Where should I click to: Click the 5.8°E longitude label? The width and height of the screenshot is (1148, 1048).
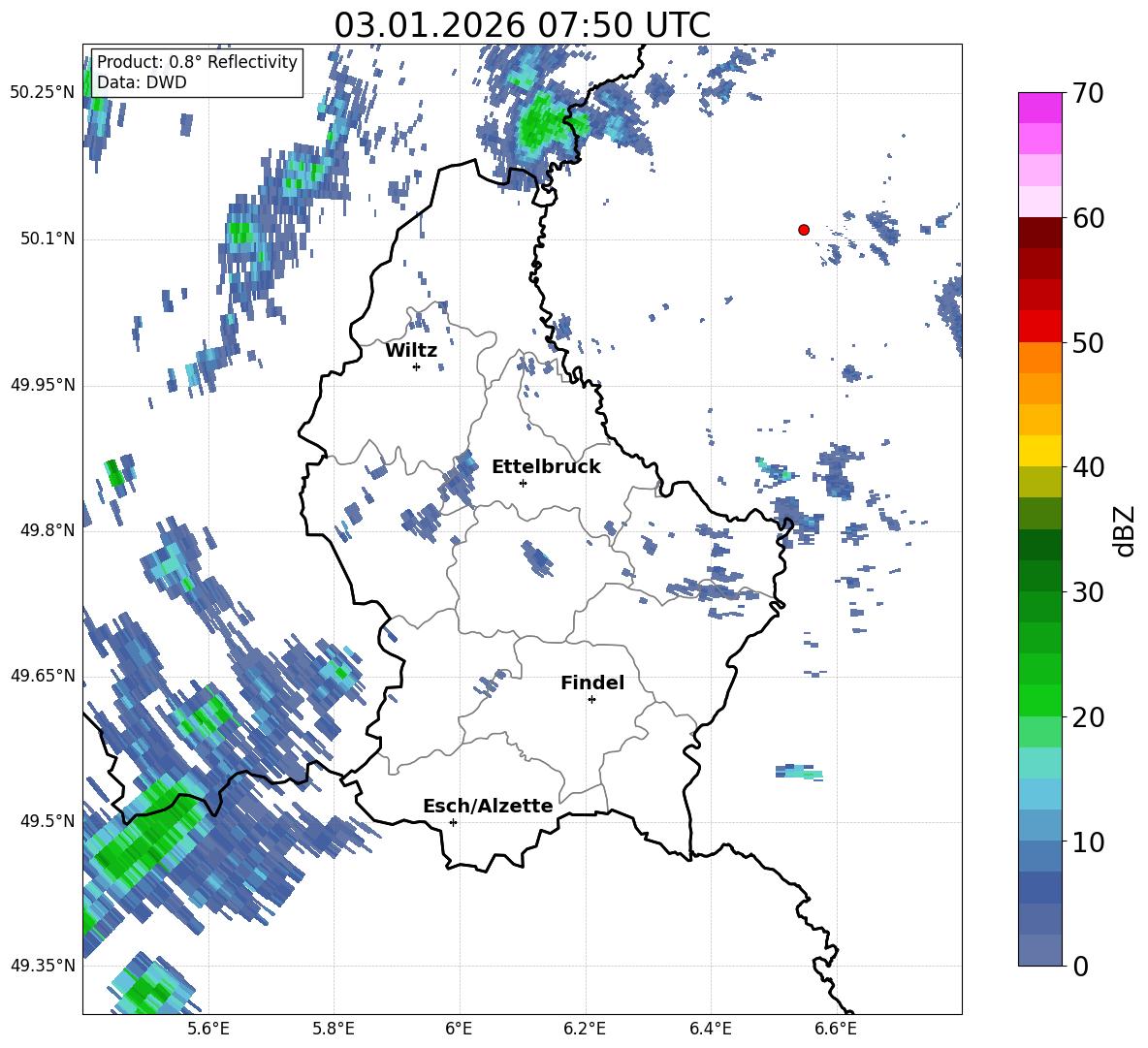(334, 1029)
